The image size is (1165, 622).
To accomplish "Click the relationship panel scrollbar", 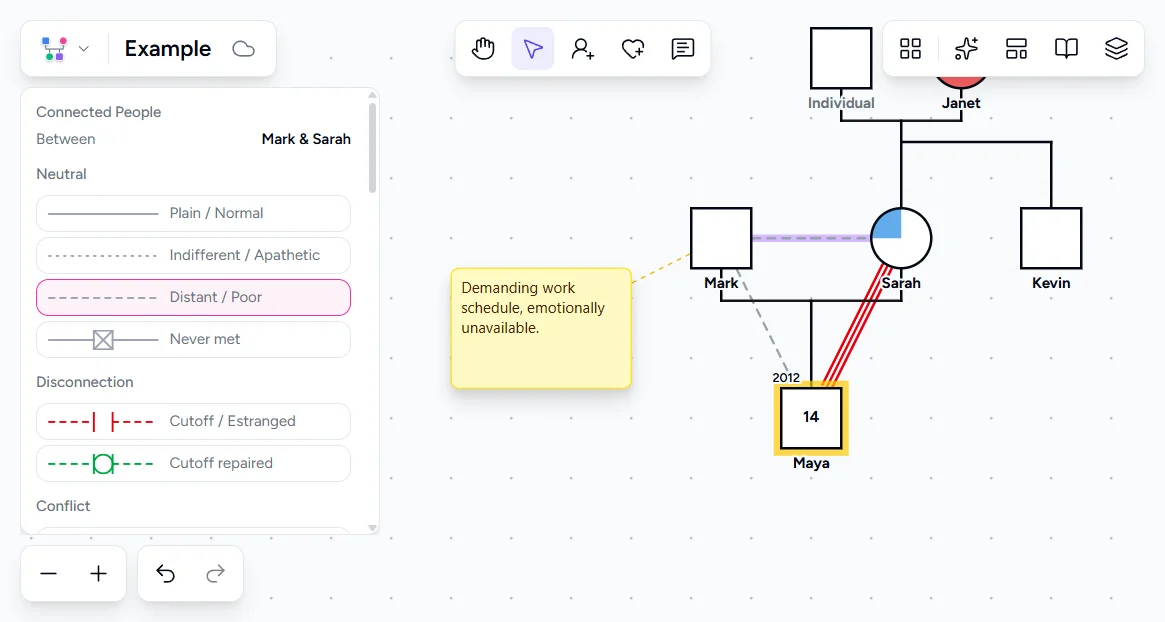I will click(372, 147).
